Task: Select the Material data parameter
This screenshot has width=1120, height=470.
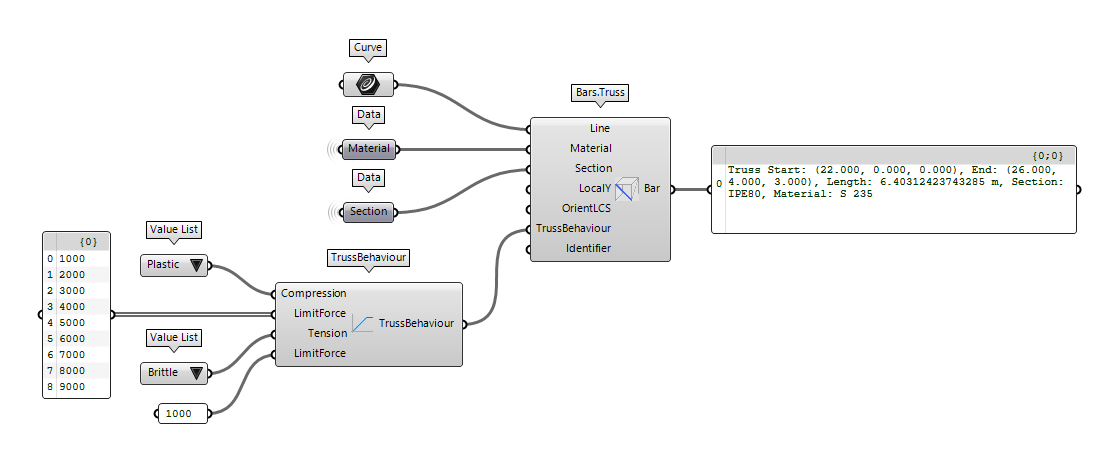Action: [x=369, y=149]
